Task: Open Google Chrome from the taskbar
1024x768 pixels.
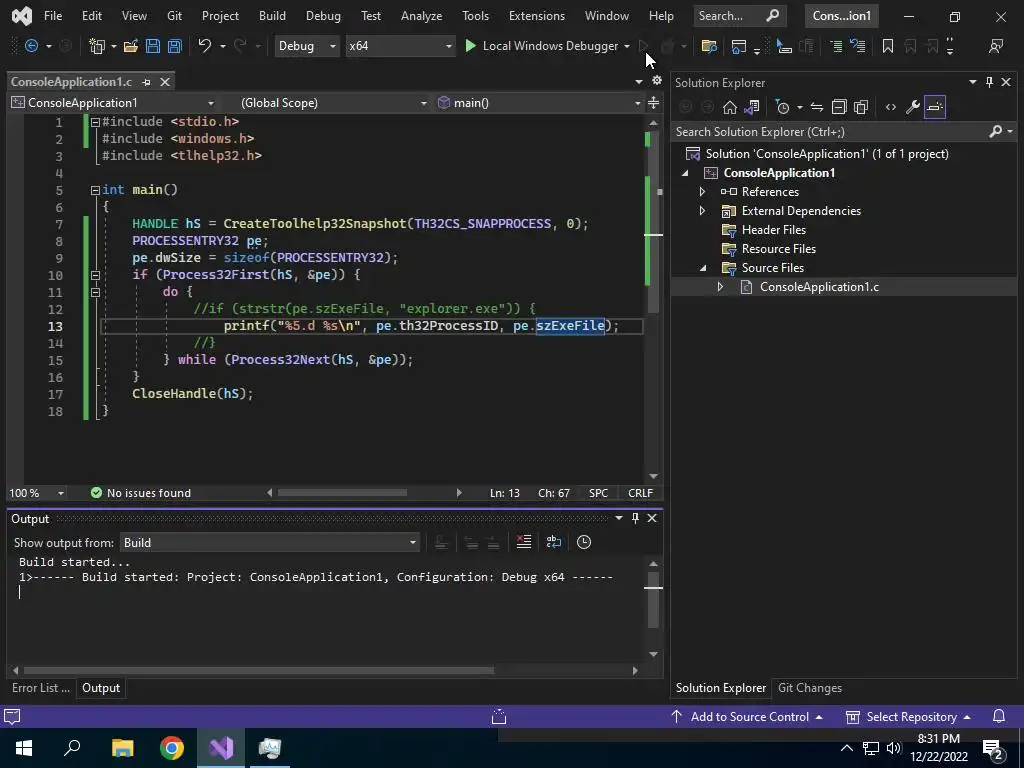Action: pos(172,748)
